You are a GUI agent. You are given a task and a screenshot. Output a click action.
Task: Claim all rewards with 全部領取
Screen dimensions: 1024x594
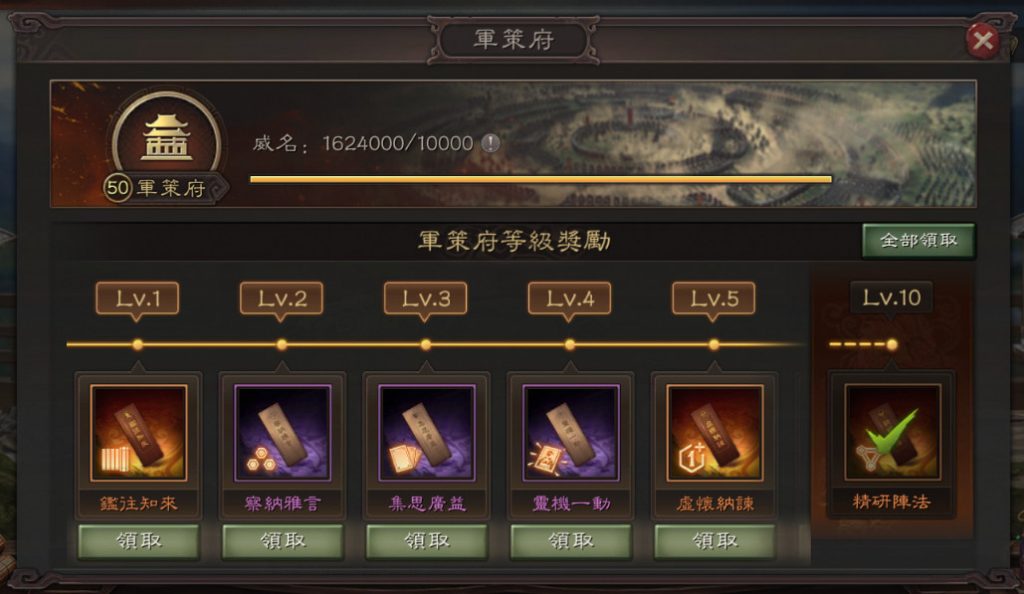click(918, 240)
